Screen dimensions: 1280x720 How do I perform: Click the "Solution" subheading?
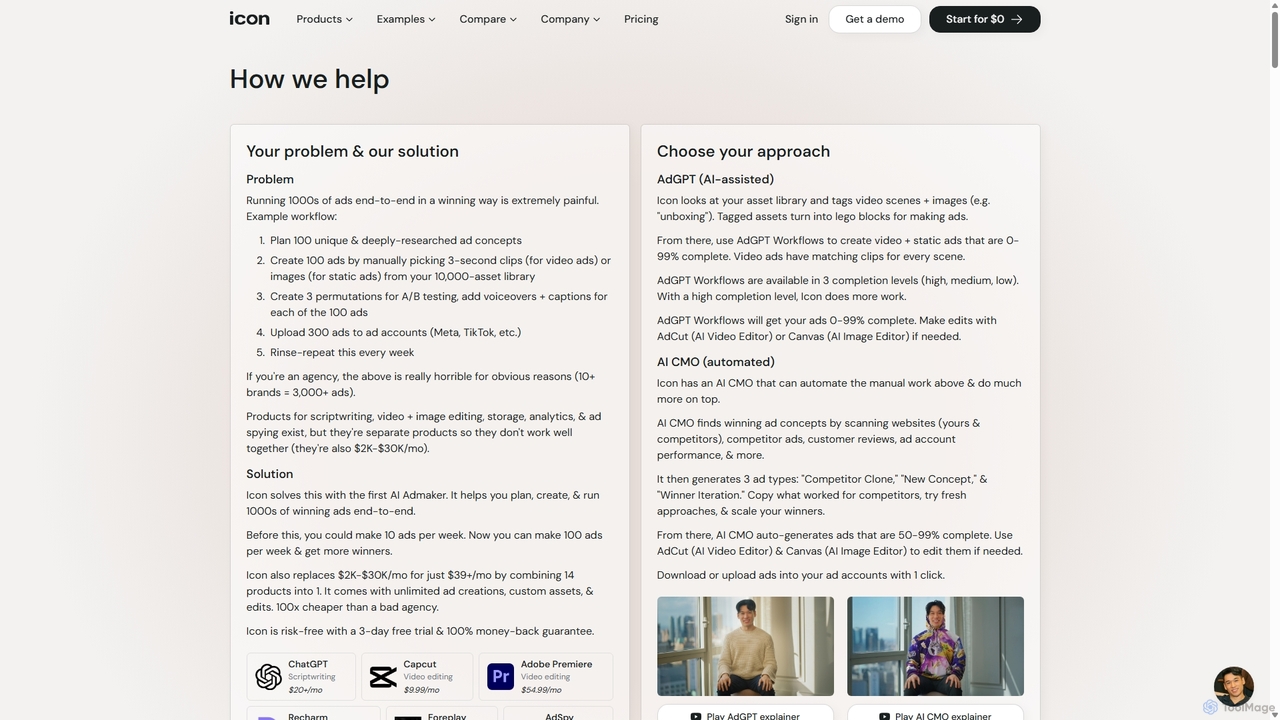click(x=270, y=474)
